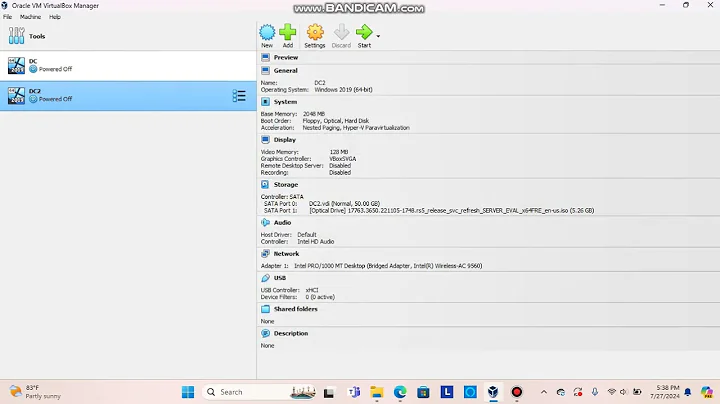Open the Start button dropdown arrow

tap(378, 36)
